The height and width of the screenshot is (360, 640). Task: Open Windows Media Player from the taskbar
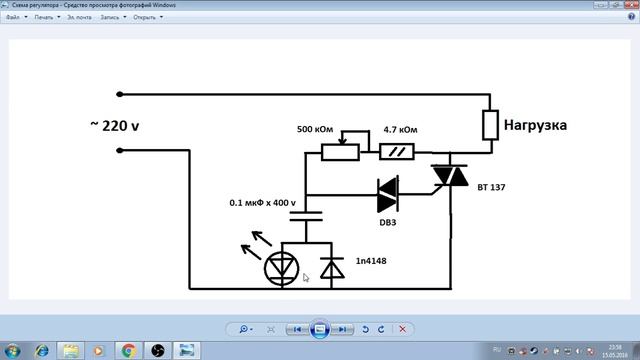tap(98, 351)
